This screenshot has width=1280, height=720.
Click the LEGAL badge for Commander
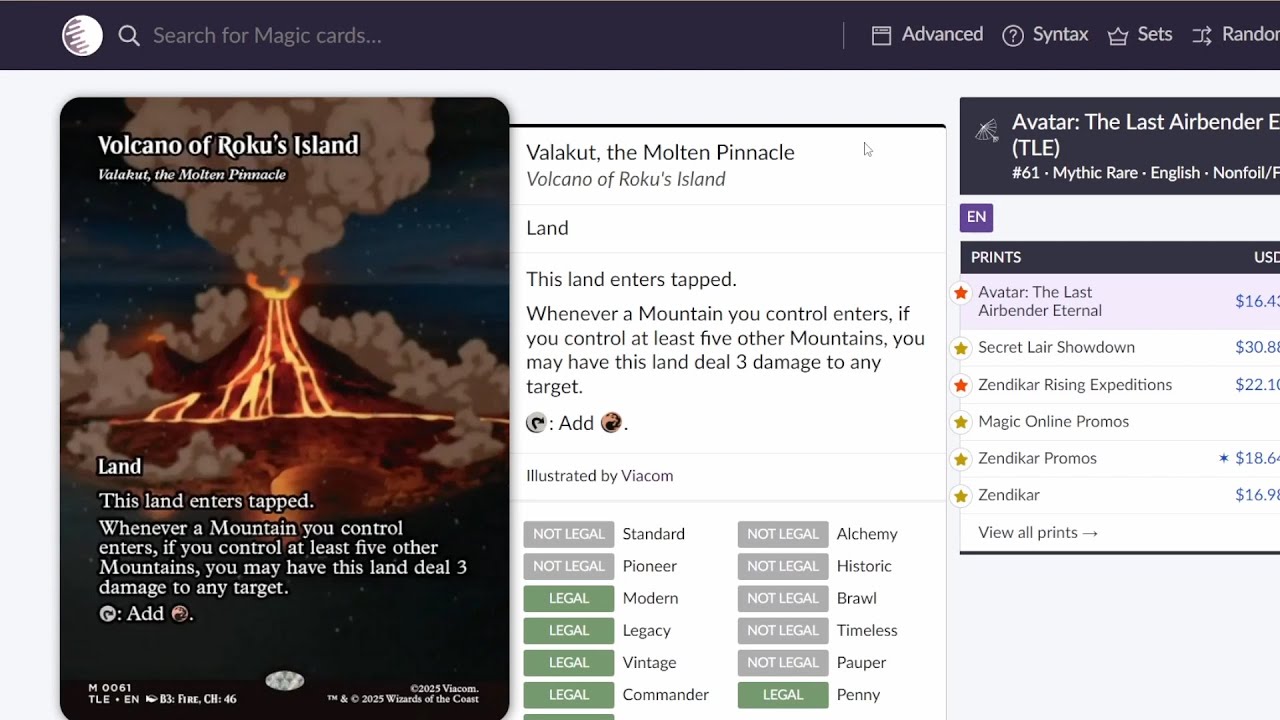tap(568, 694)
